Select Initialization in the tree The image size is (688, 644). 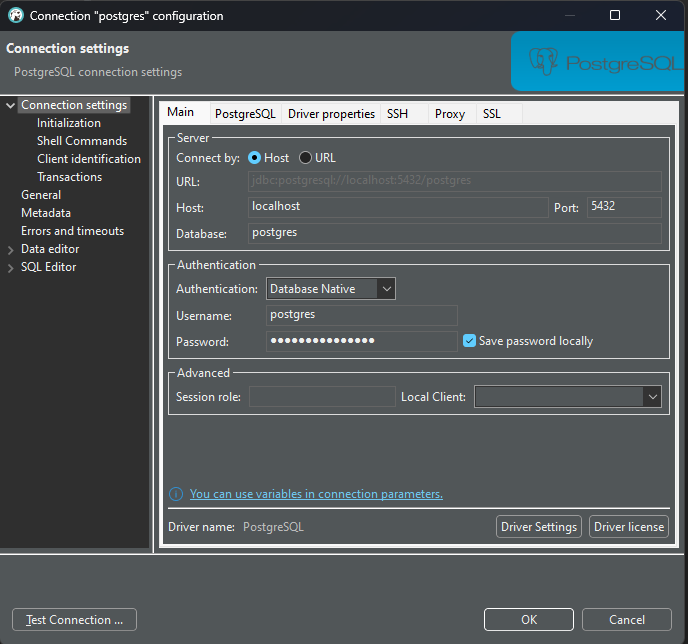69,123
